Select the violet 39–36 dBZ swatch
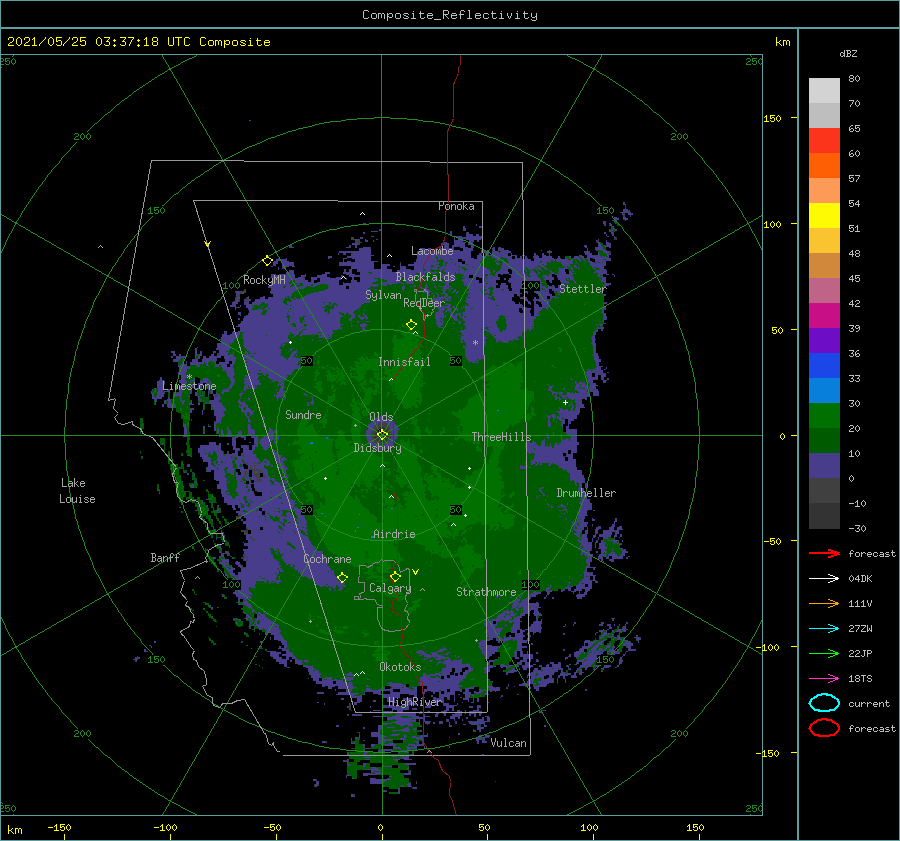 click(824, 340)
